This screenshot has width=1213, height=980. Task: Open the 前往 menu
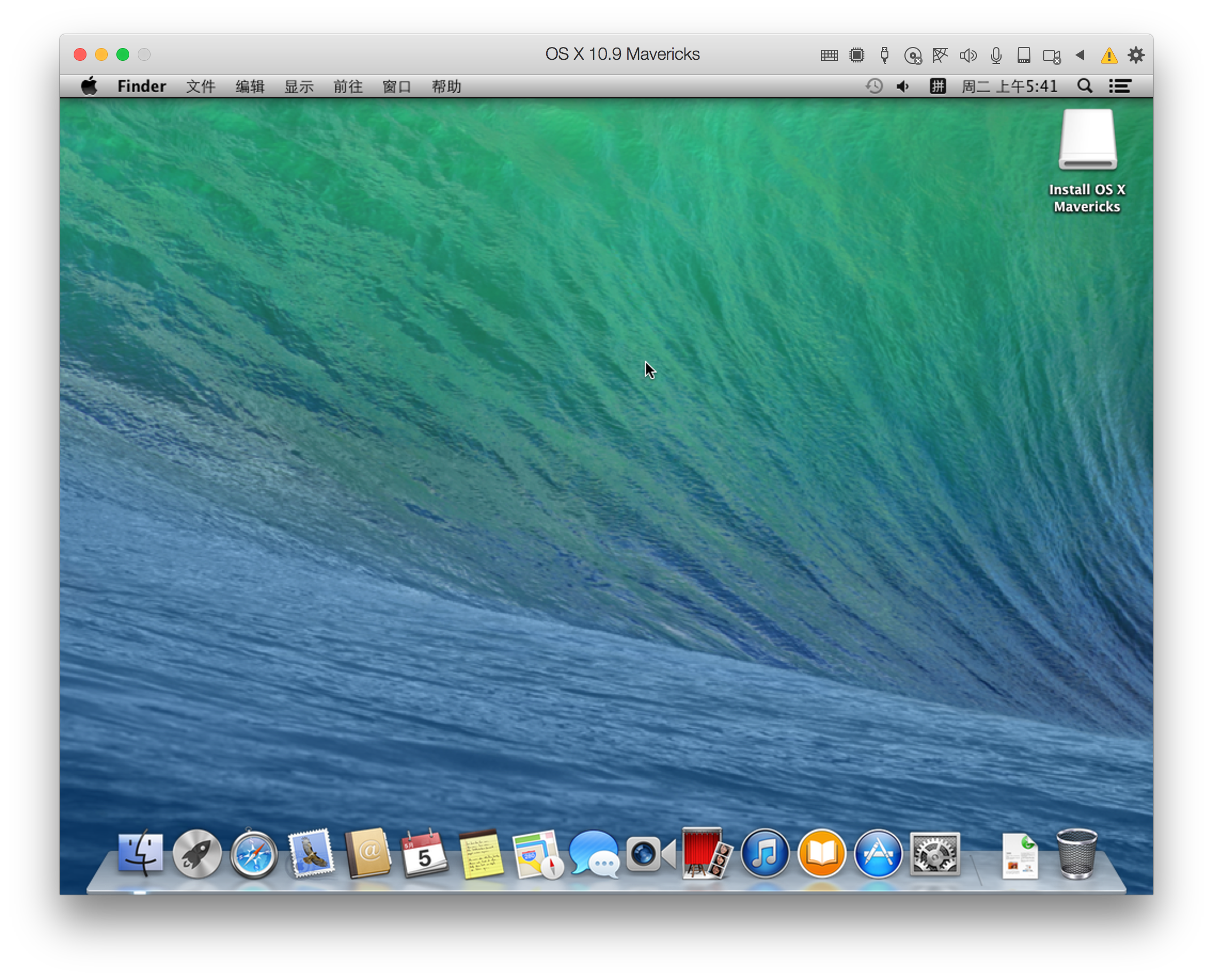click(x=348, y=86)
